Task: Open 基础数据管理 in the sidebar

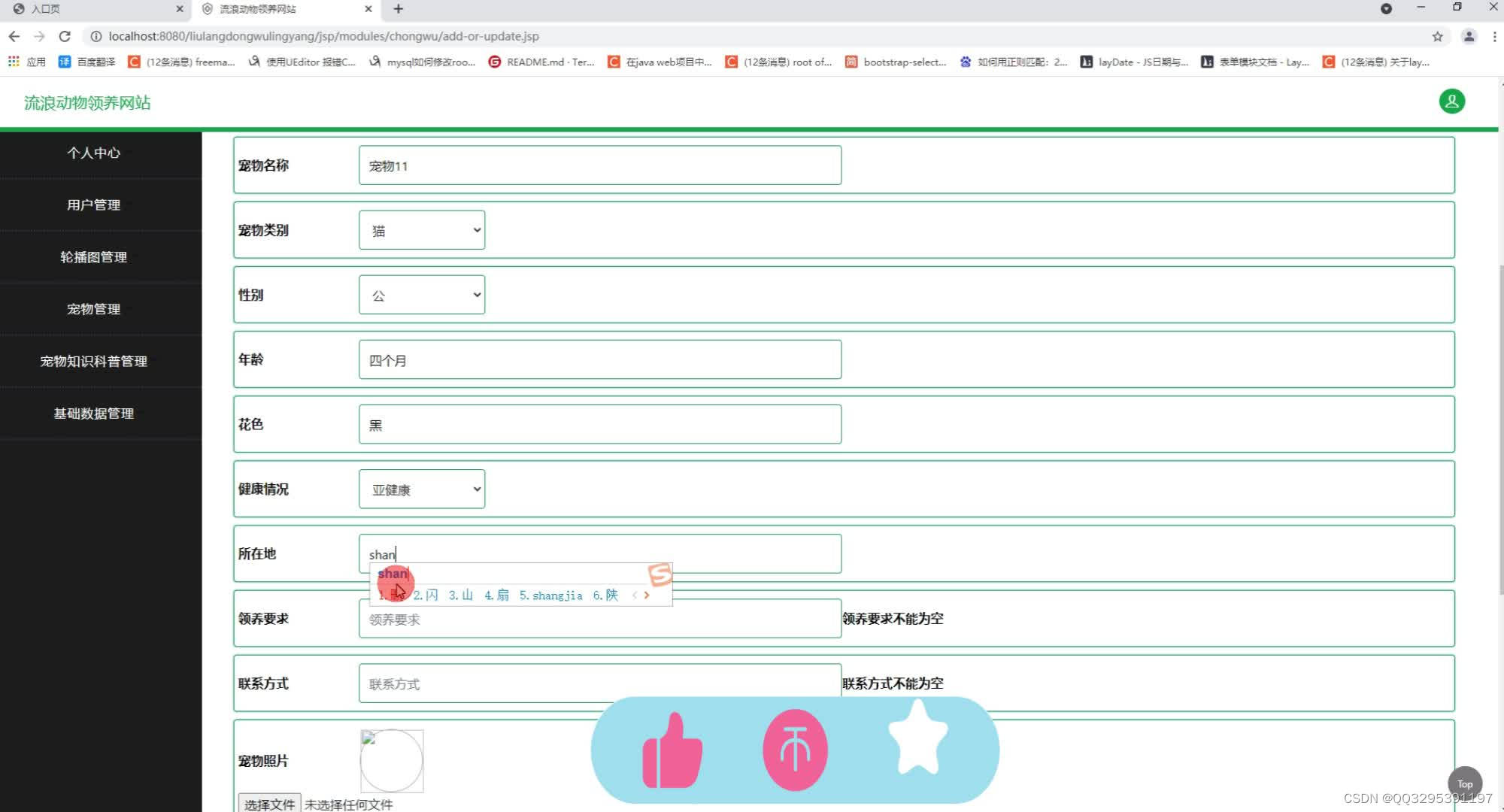Action: point(93,414)
